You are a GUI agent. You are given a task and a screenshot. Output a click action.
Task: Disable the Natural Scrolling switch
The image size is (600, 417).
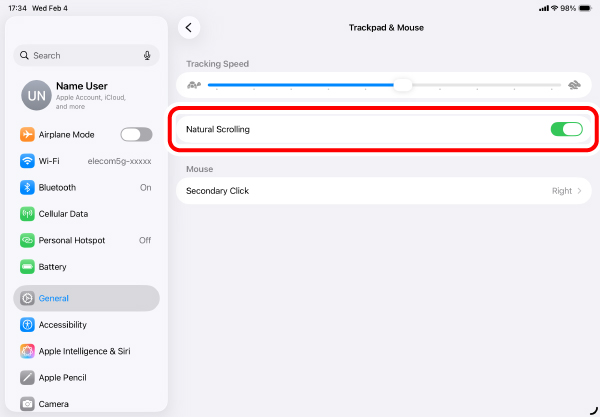coord(566,129)
